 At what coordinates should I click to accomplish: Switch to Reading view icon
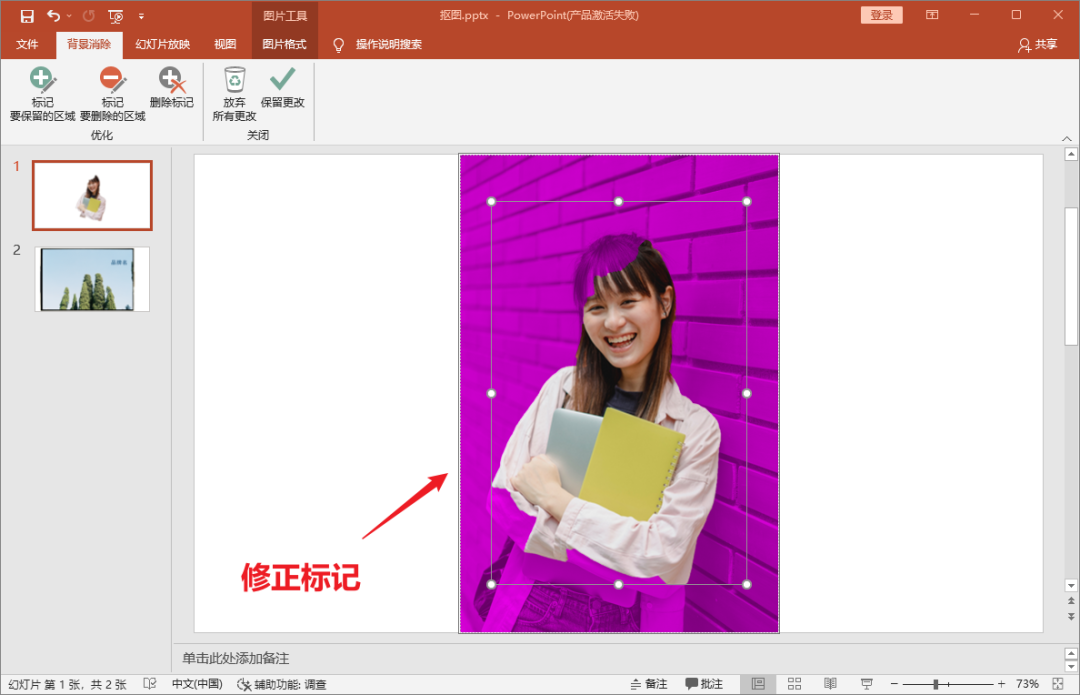click(x=831, y=684)
